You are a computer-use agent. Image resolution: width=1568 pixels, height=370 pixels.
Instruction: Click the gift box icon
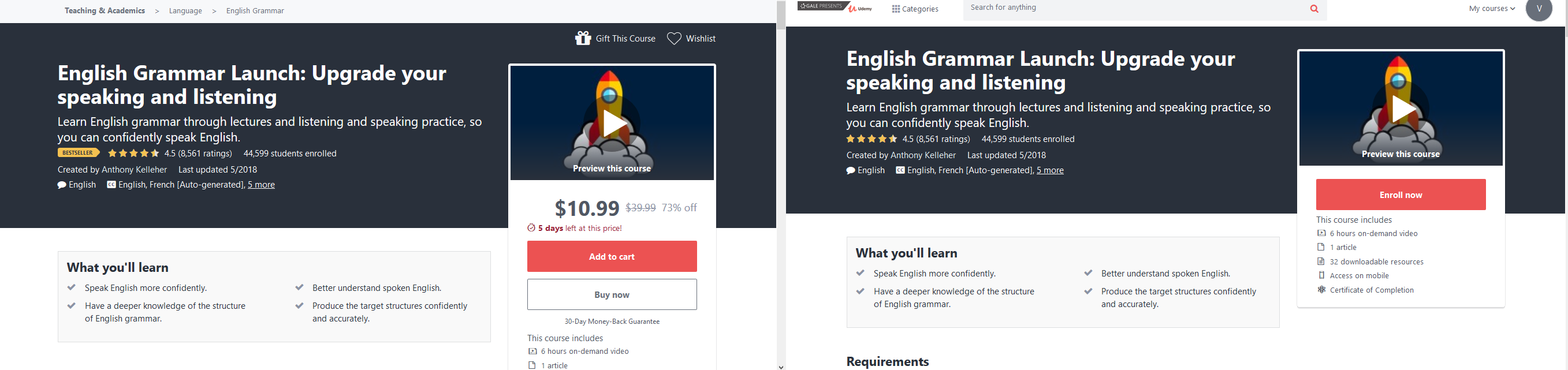(x=583, y=38)
